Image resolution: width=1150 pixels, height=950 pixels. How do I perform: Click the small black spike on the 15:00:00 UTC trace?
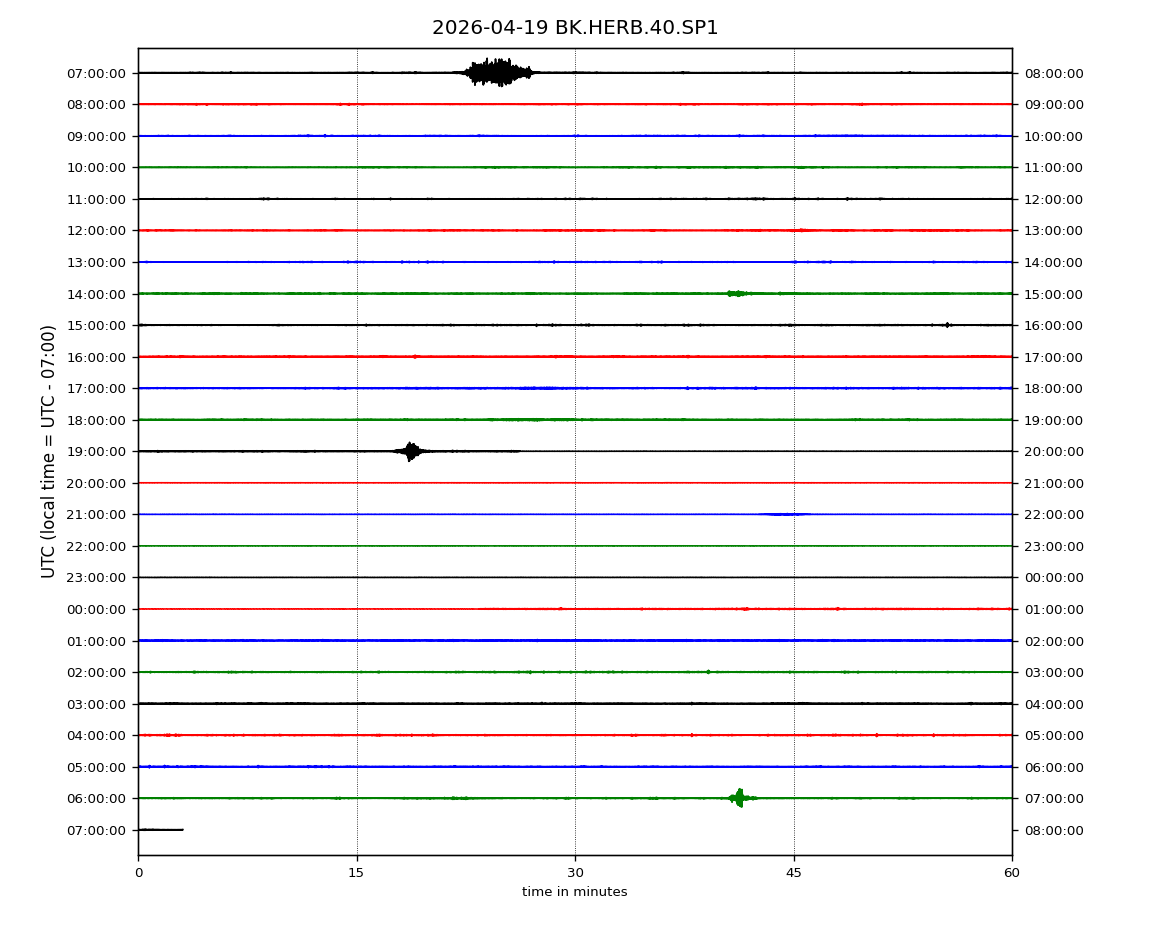(947, 325)
